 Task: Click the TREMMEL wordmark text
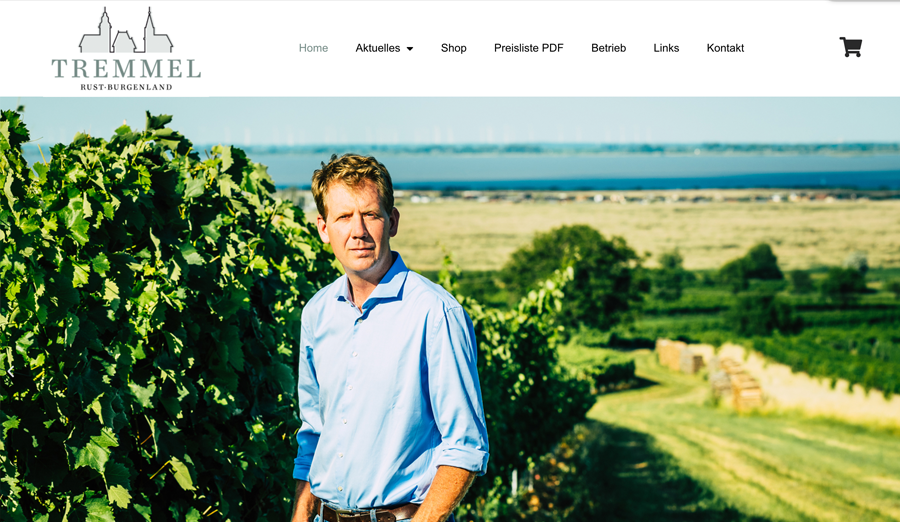click(x=126, y=69)
